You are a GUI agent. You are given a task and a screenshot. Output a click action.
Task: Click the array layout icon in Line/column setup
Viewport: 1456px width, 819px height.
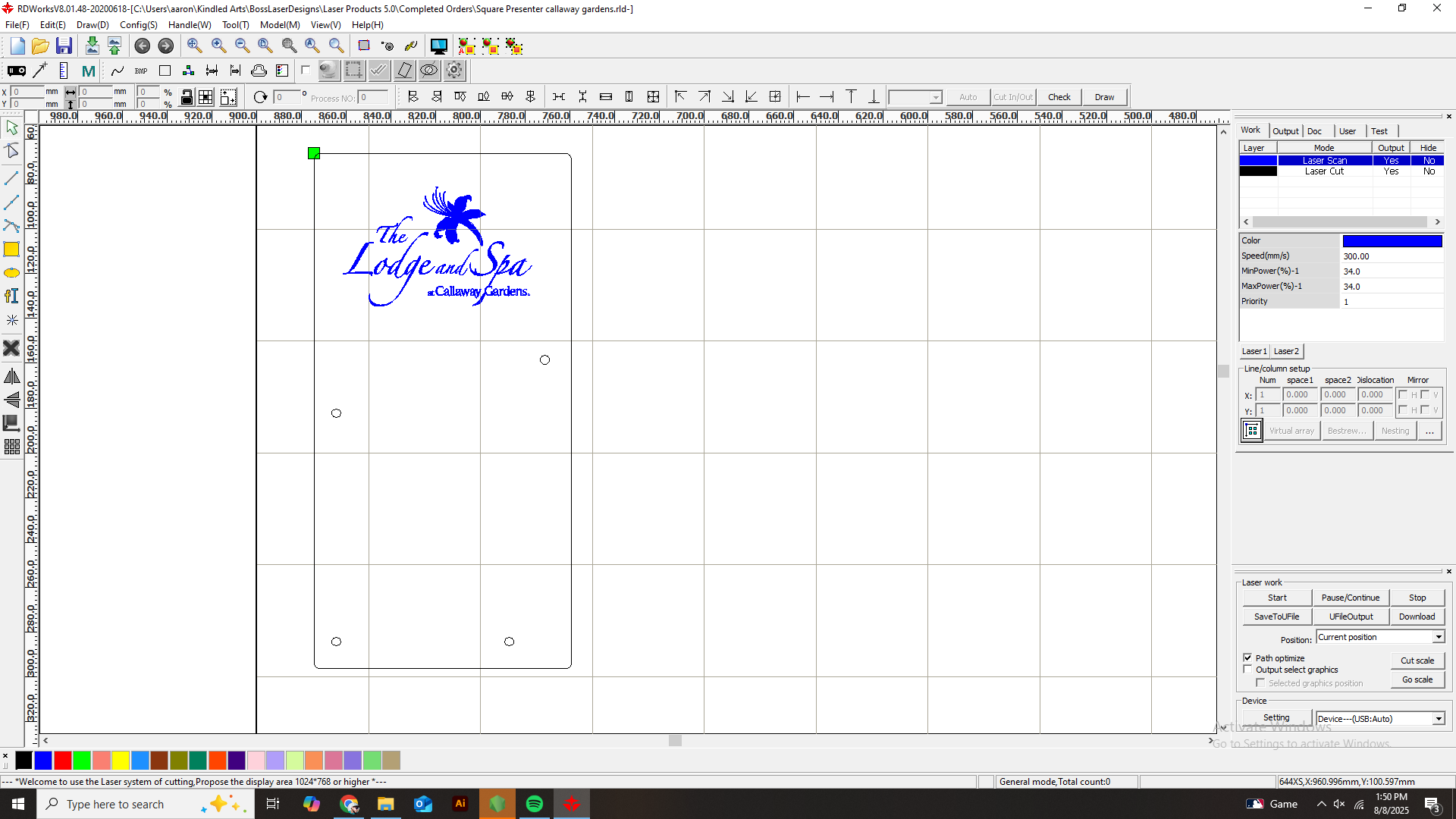pyautogui.click(x=1251, y=431)
